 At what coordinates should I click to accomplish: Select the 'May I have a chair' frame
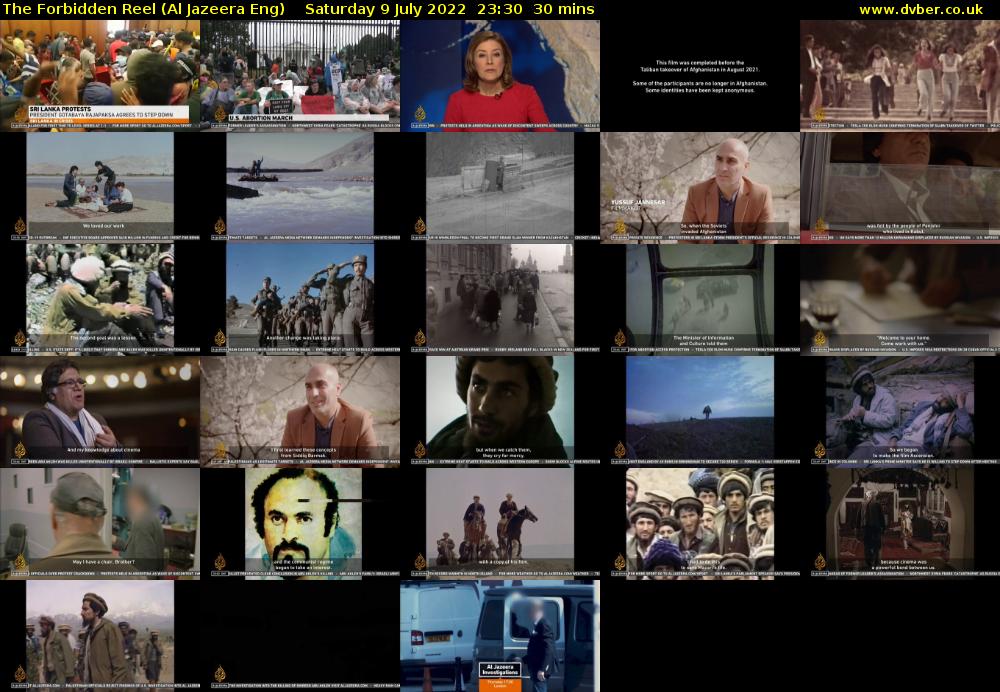point(100,524)
